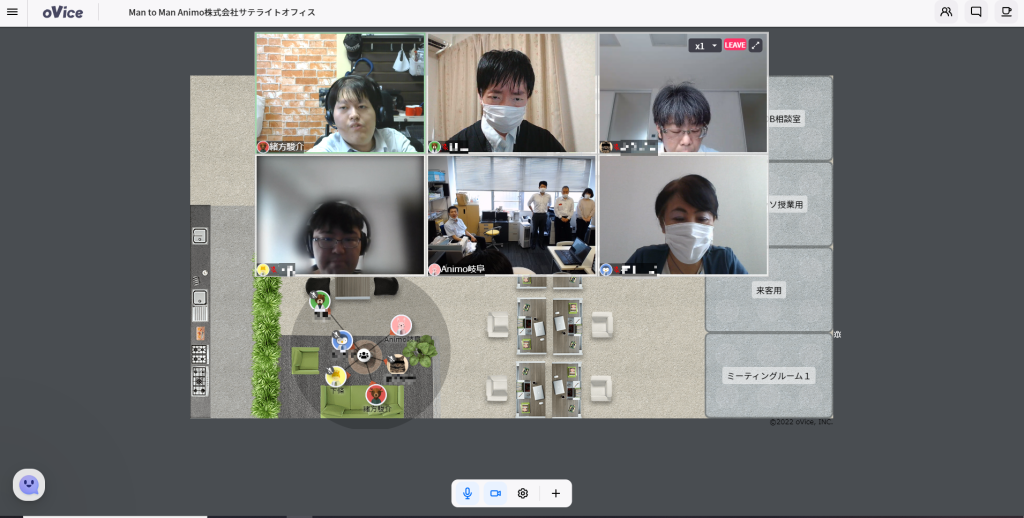This screenshot has width=1024, height=518.
Task: Click the green bear avatar on map
Action: click(x=319, y=301)
